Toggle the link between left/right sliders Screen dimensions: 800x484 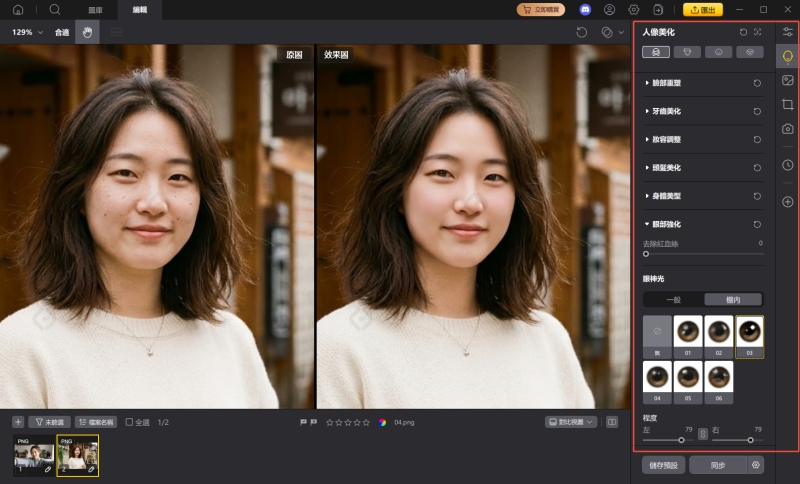tap(703, 434)
